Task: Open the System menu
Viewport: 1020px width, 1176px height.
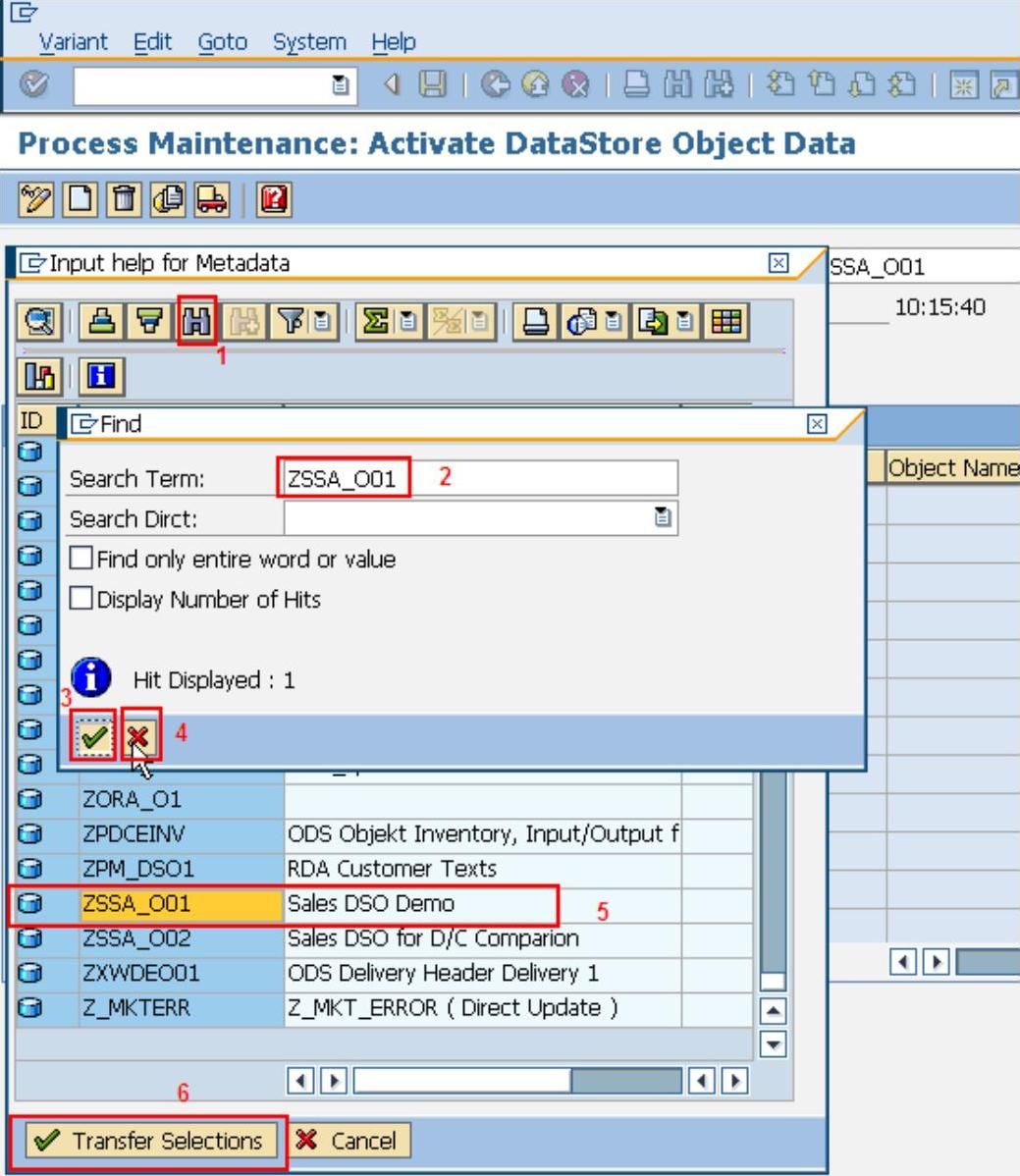Action: point(309,42)
